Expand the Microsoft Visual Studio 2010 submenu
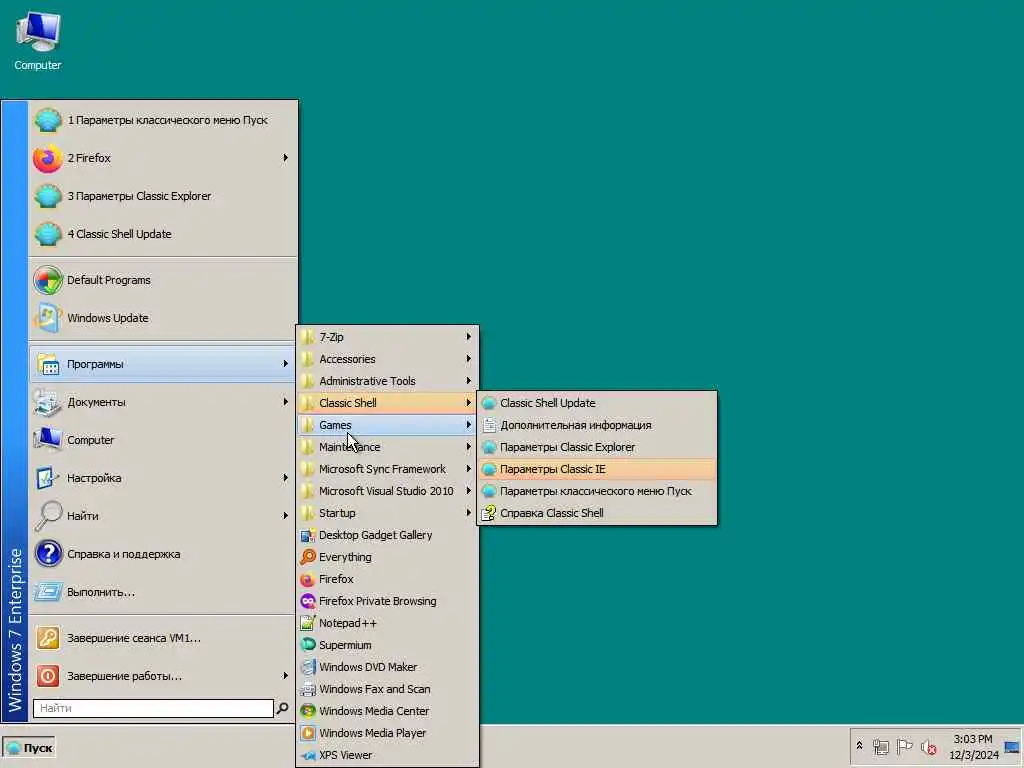1024x768 pixels. pos(388,491)
